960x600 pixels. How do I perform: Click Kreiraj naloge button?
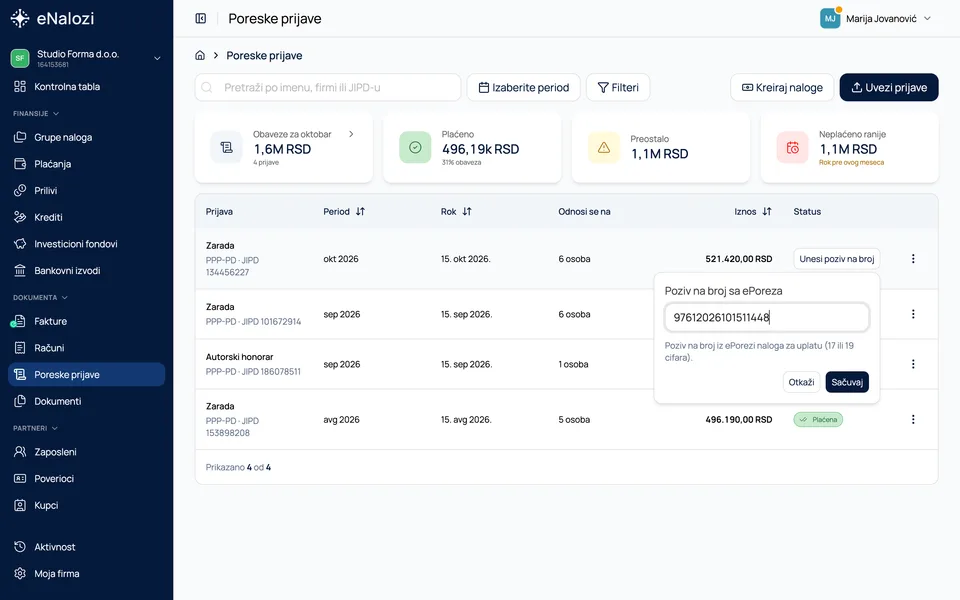click(x=782, y=88)
